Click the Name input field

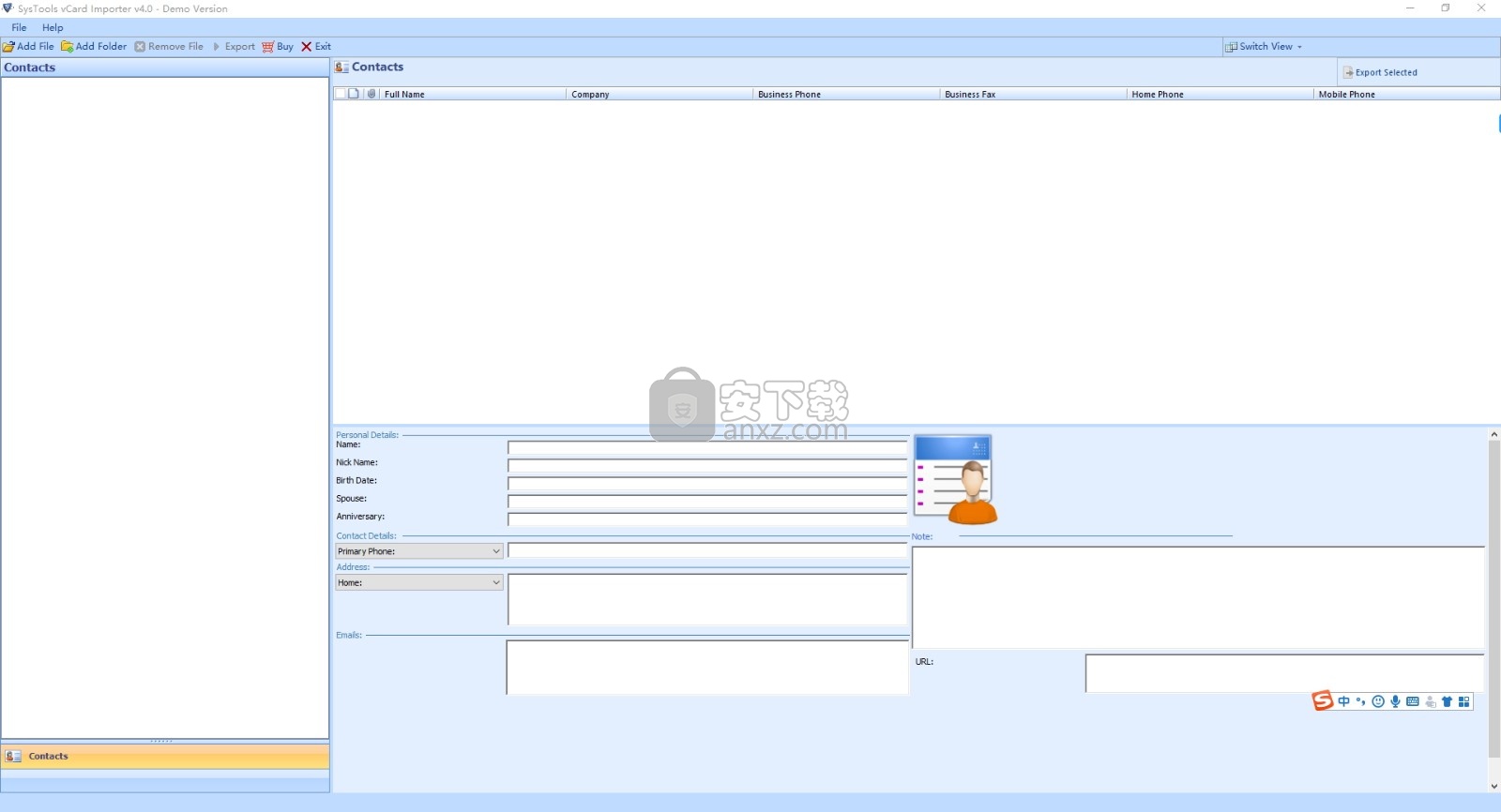click(x=707, y=447)
